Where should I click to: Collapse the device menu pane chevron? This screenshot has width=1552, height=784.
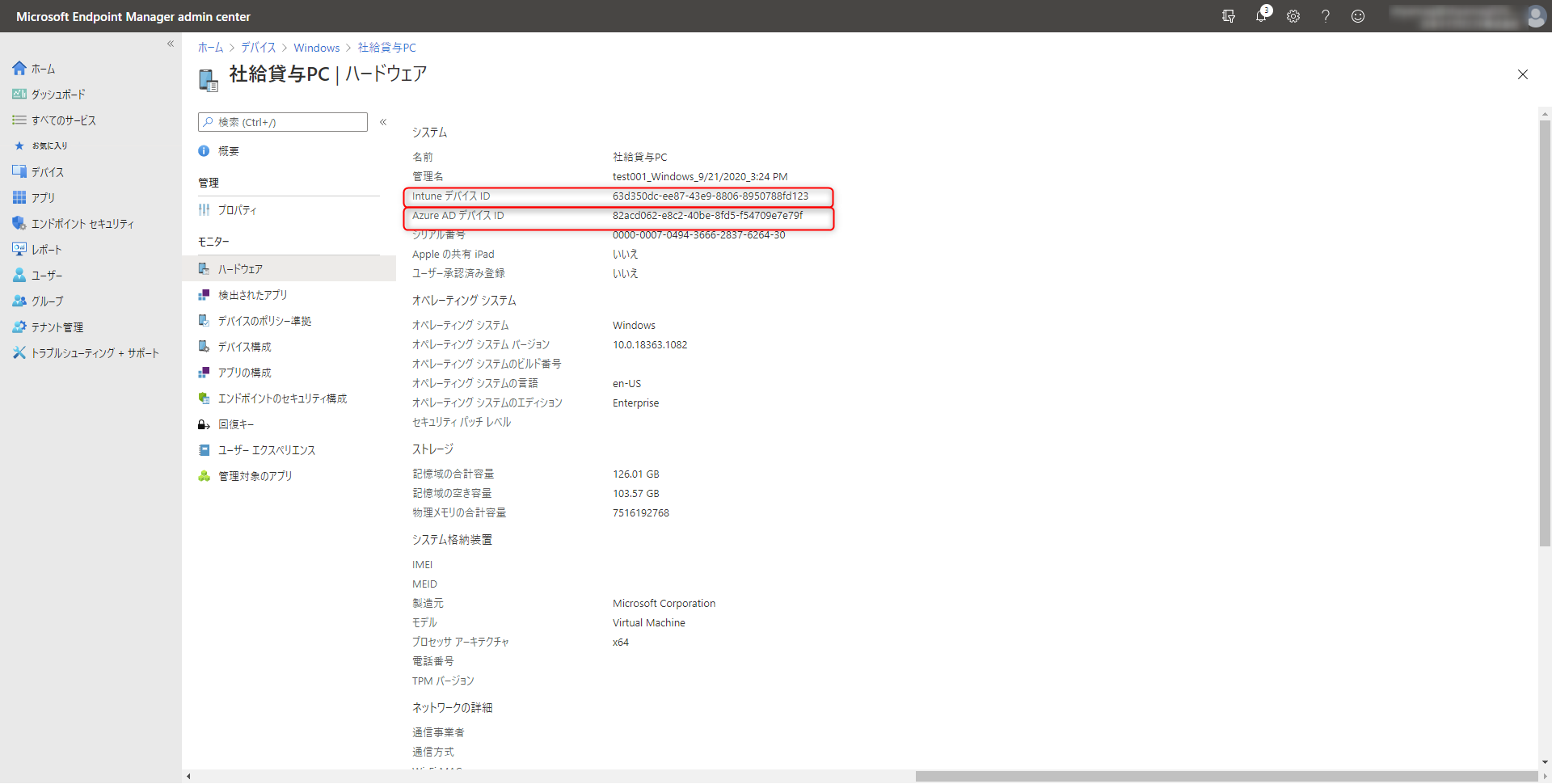(x=383, y=122)
